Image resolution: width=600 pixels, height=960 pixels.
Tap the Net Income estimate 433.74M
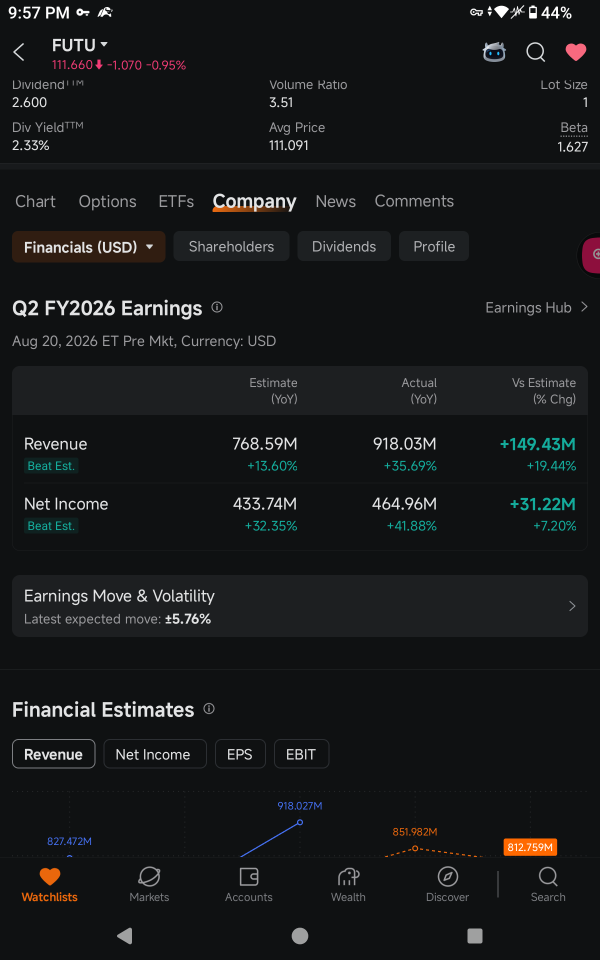tap(264, 504)
